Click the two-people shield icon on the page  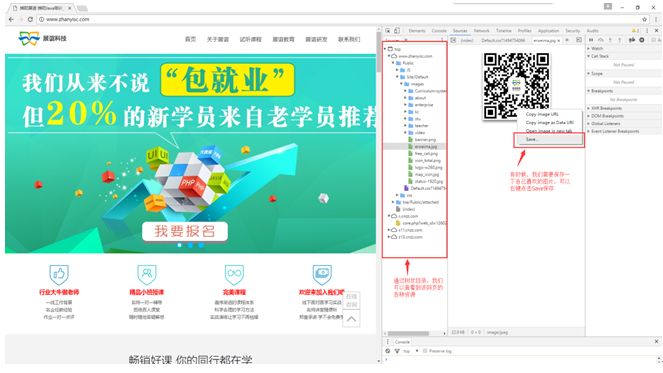coord(147,274)
